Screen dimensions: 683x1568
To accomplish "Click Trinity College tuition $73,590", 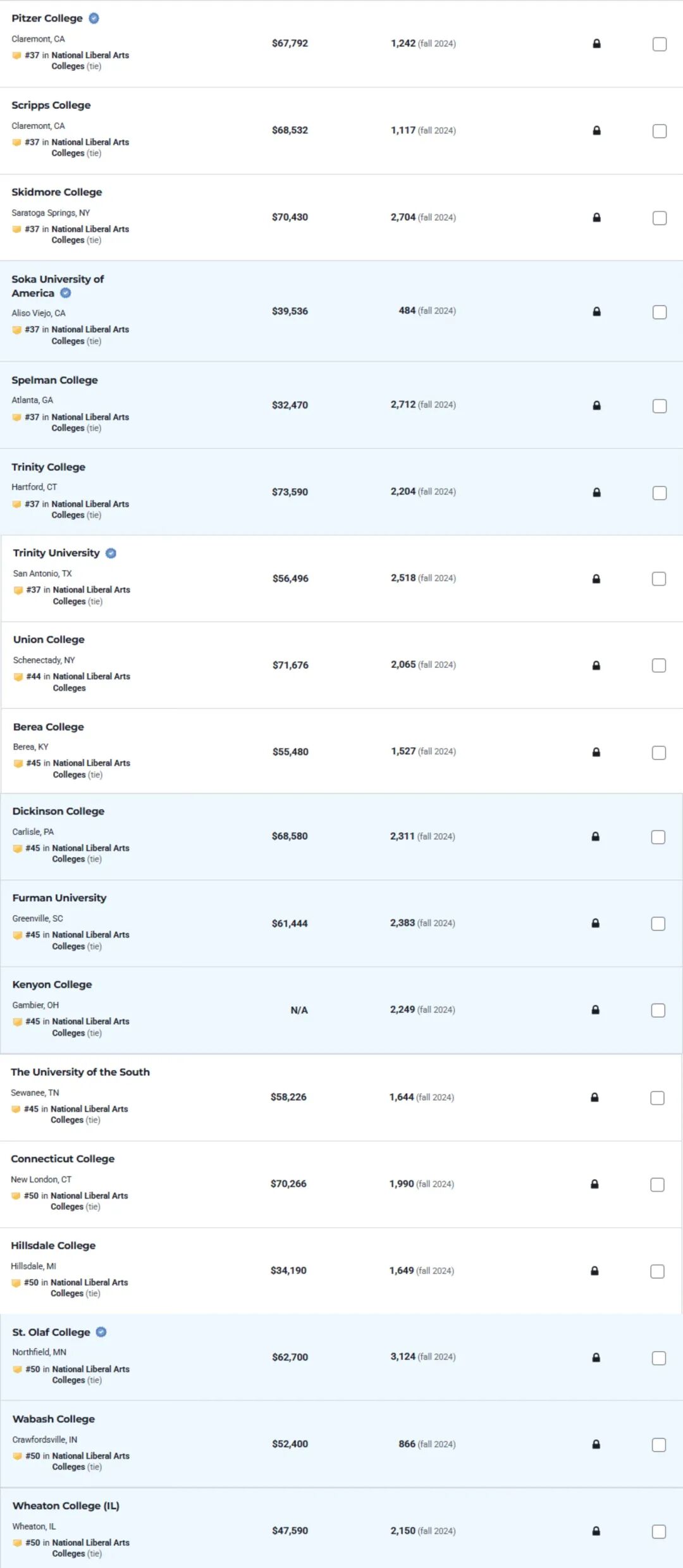I will 290,492.
